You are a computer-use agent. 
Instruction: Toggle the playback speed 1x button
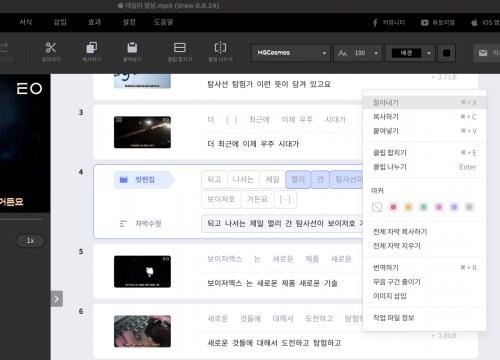(x=30, y=241)
